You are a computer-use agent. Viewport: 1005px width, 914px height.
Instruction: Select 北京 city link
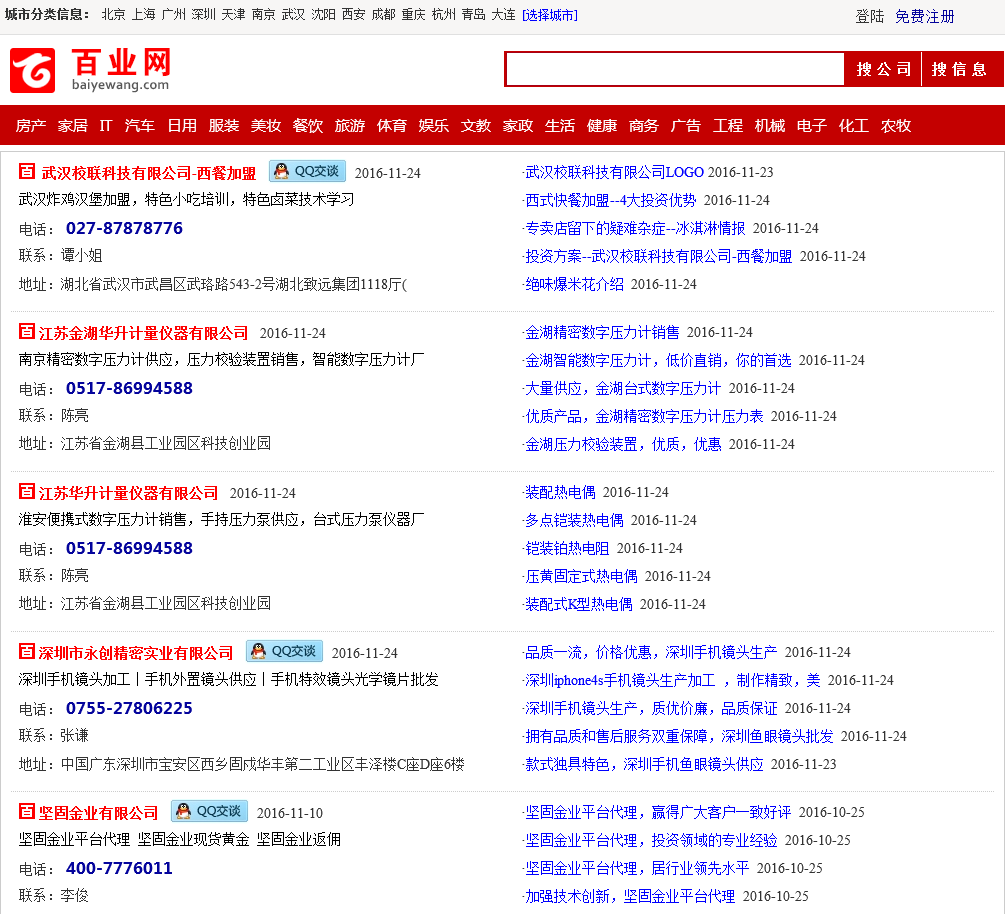(x=113, y=15)
